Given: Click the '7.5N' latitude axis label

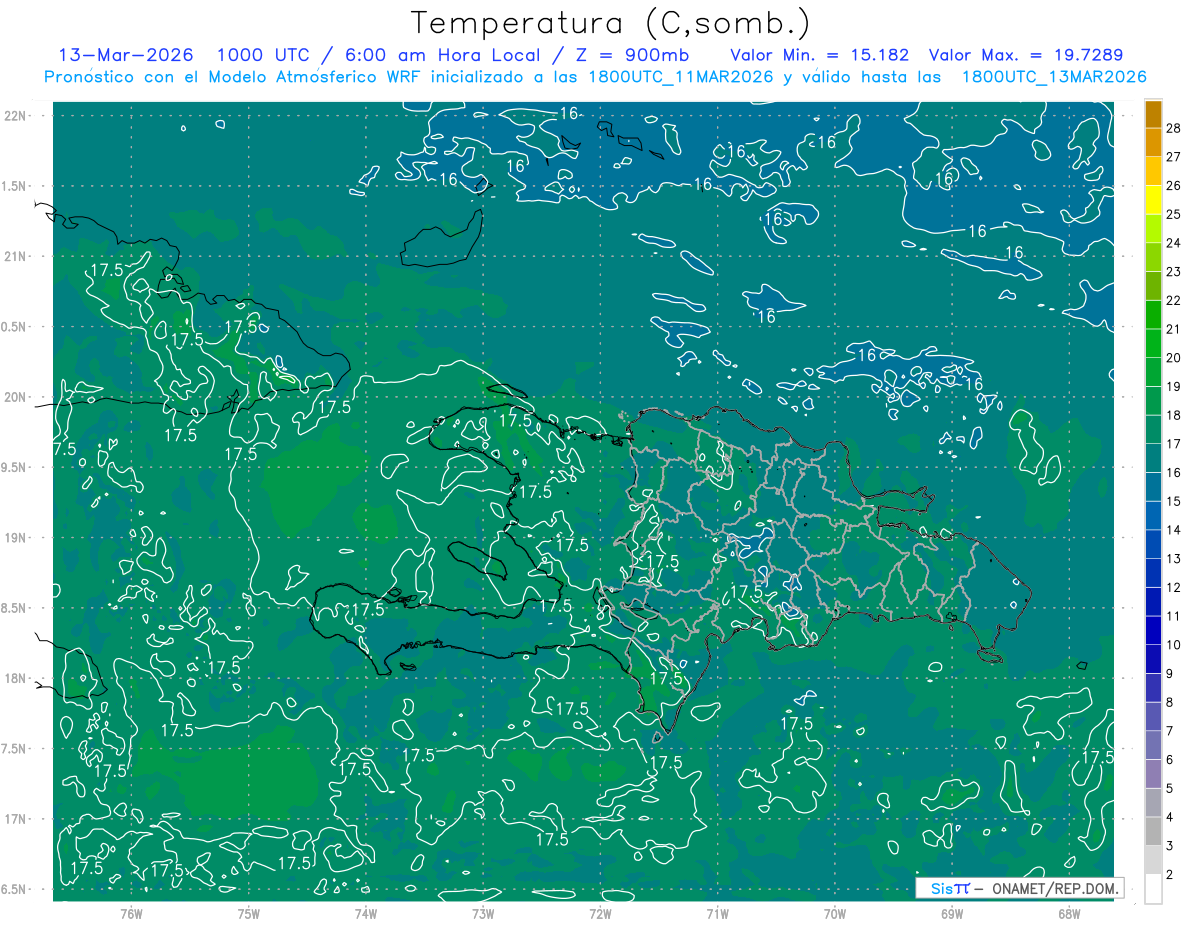Looking at the screenshot, I should tap(15, 749).
